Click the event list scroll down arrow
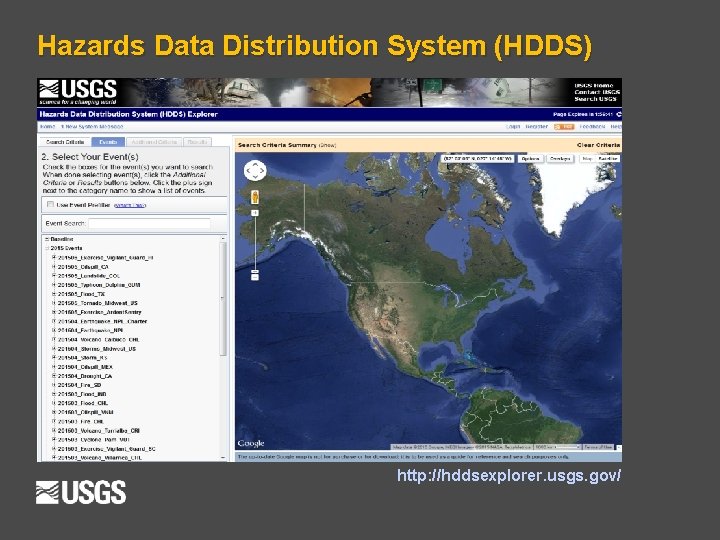The width and height of the screenshot is (720, 540). [223, 458]
